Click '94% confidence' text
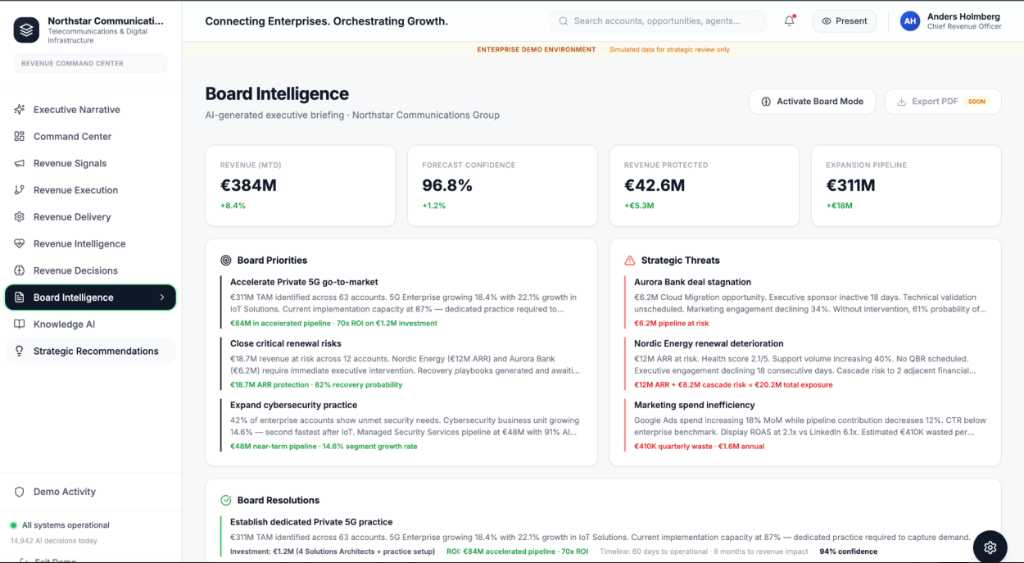This screenshot has width=1024, height=563. click(x=848, y=551)
